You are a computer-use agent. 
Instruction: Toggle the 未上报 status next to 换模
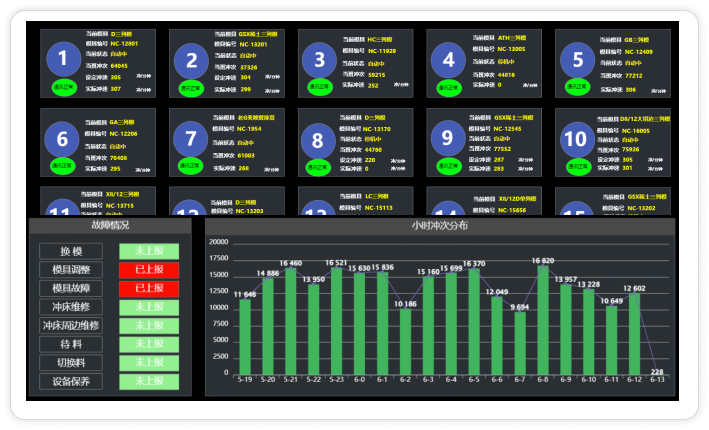[148, 251]
